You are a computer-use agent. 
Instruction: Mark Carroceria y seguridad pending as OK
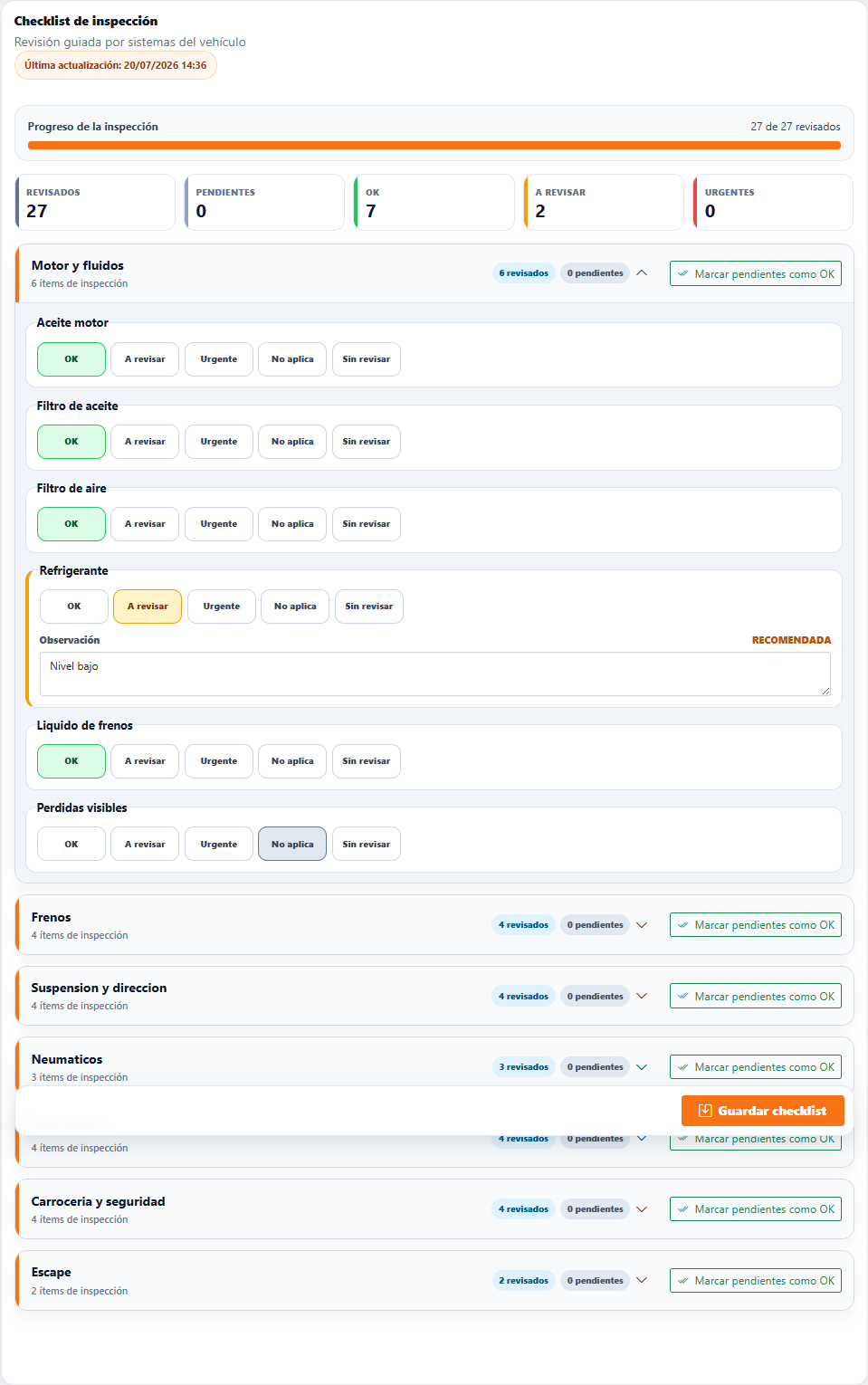tap(756, 1209)
